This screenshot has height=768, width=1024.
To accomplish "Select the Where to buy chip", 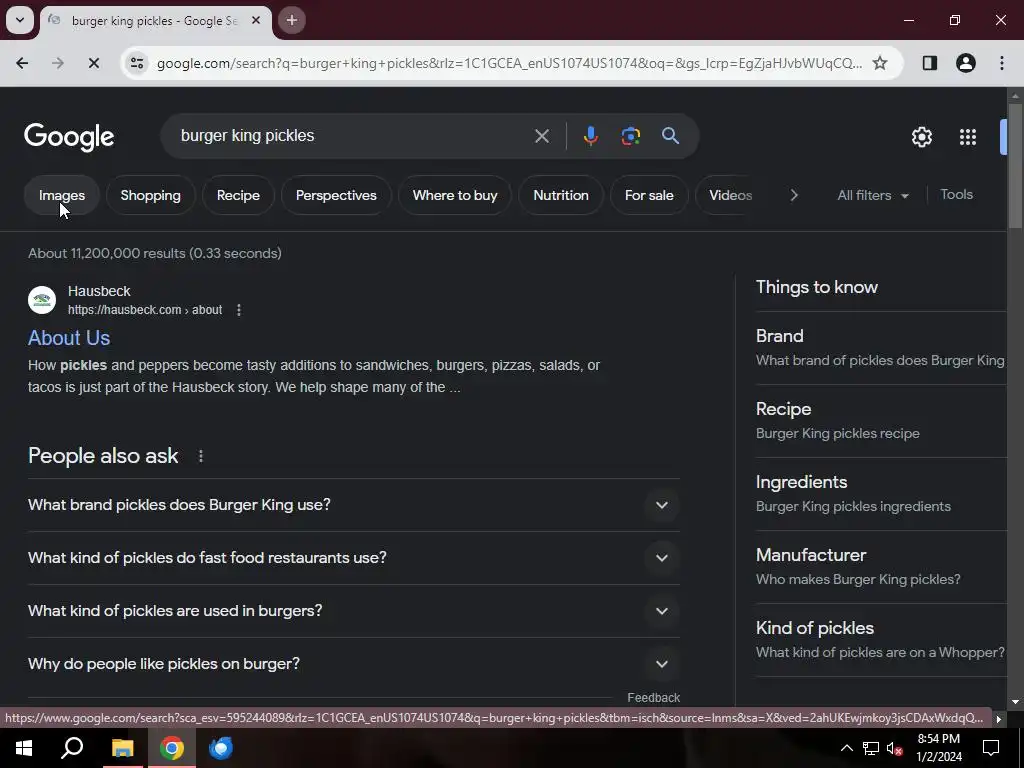I will click(455, 195).
